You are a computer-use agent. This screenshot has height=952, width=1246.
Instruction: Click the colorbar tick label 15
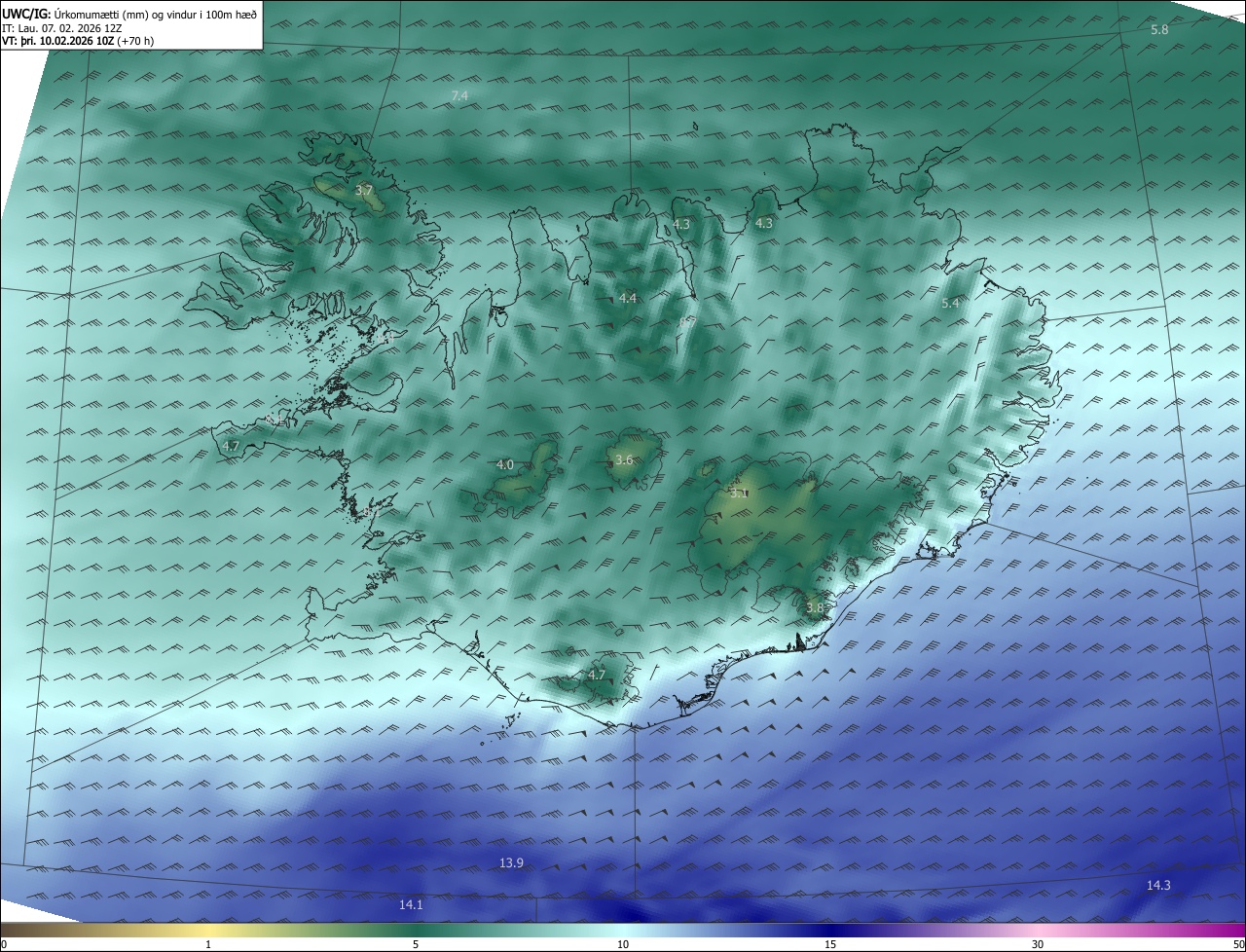(x=830, y=944)
